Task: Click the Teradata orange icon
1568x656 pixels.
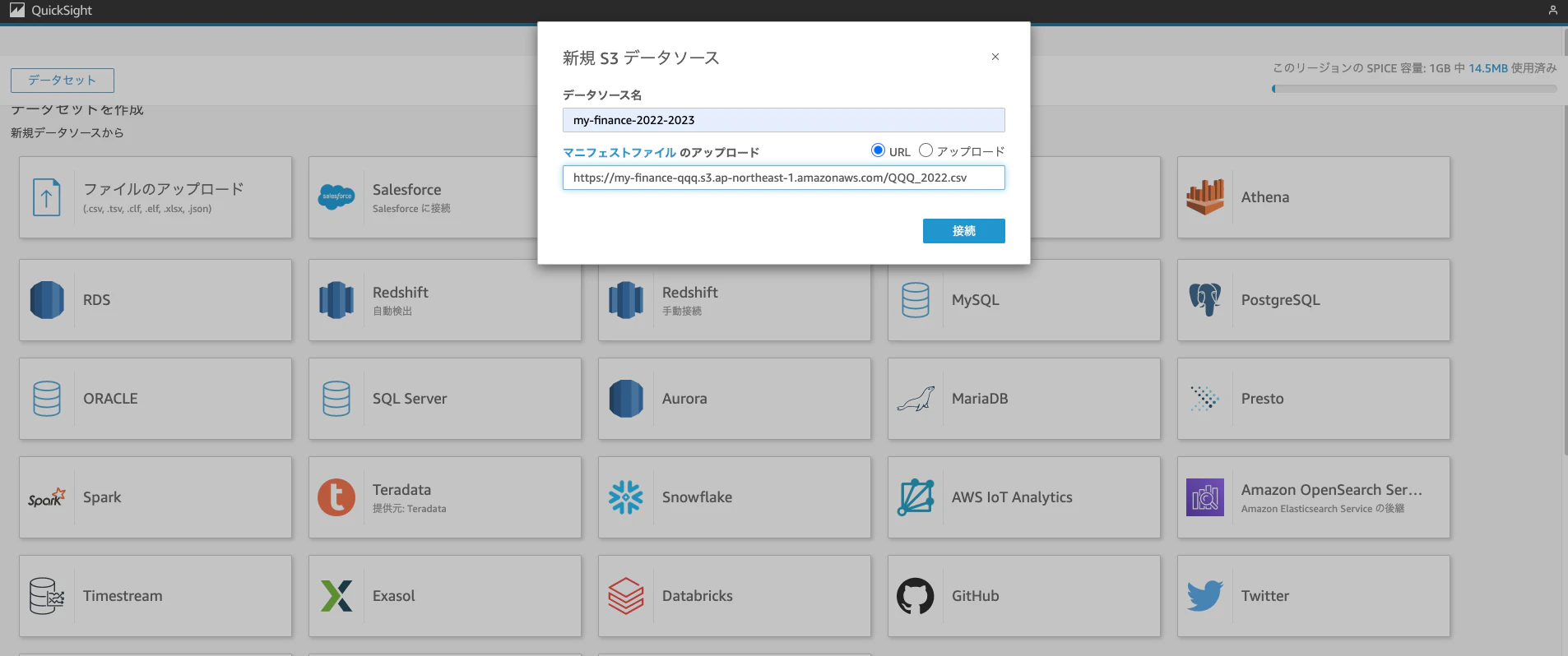Action: click(336, 497)
